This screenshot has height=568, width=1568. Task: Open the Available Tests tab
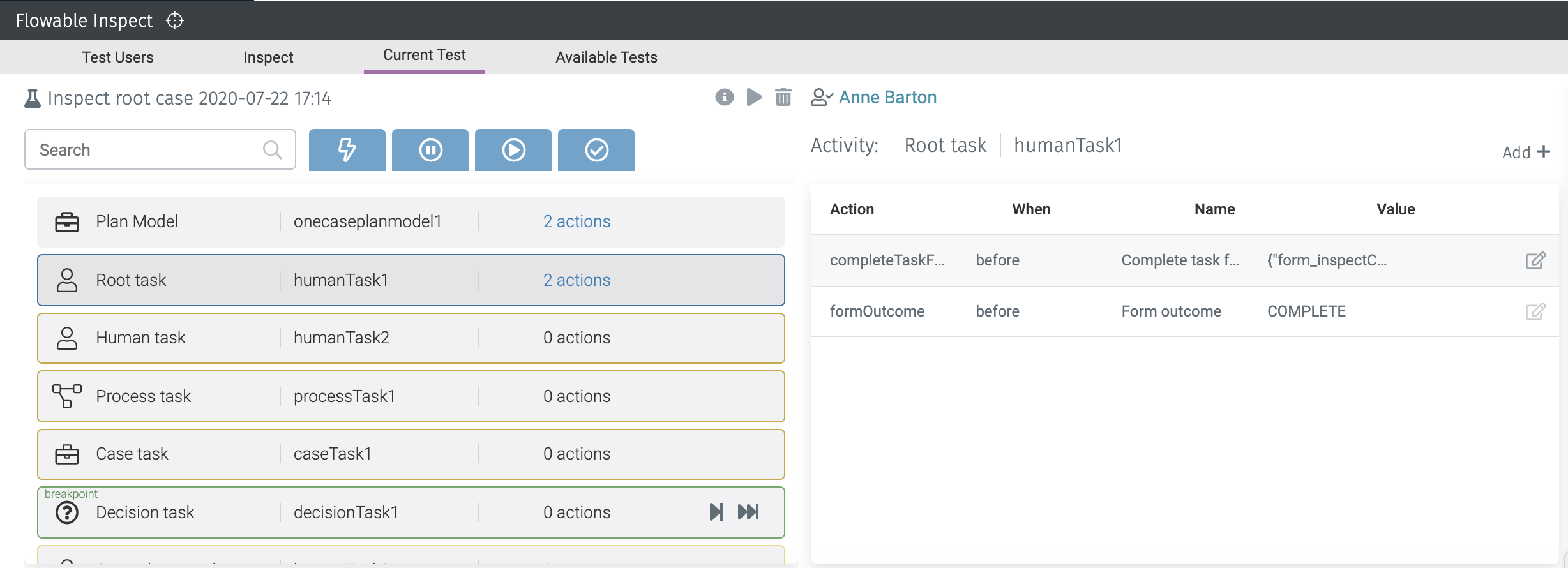606,57
